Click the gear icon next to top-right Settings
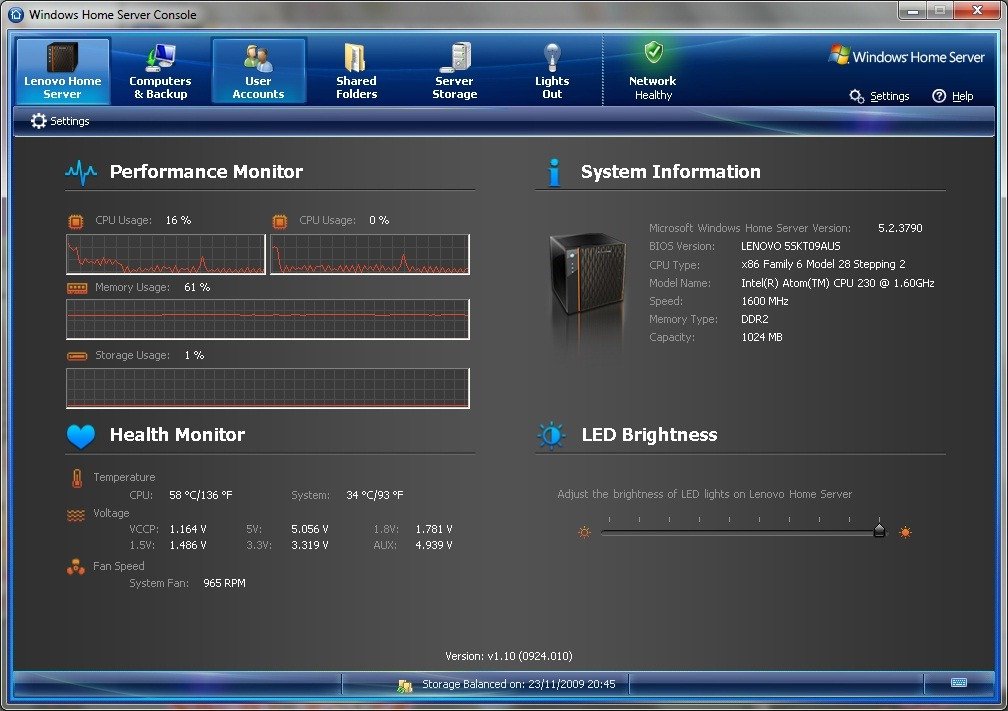Image resolution: width=1008 pixels, height=711 pixels. tap(856, 96)
